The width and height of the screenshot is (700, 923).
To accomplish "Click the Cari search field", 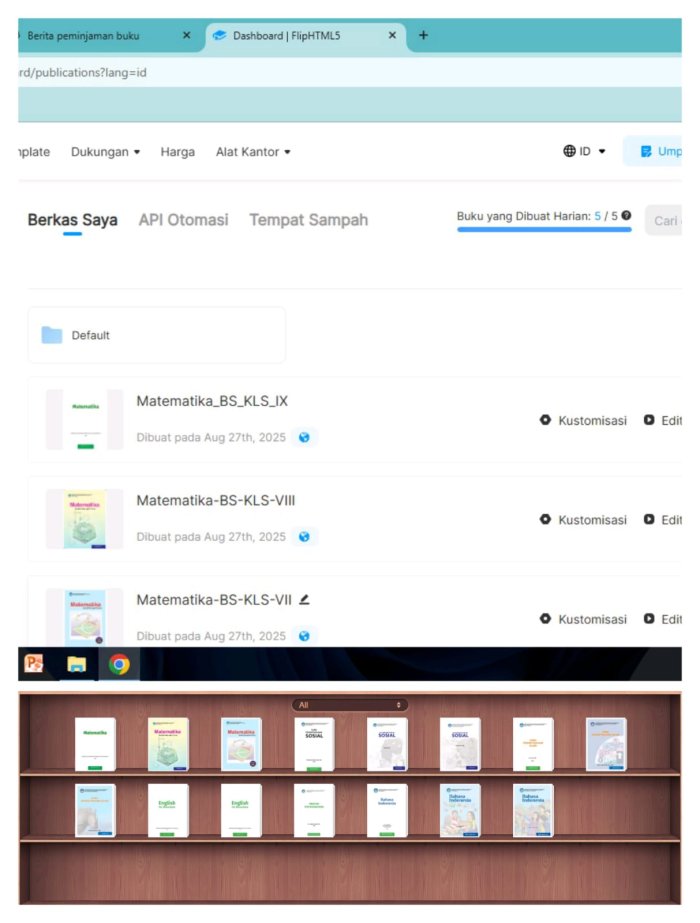I will pos(663,221).
